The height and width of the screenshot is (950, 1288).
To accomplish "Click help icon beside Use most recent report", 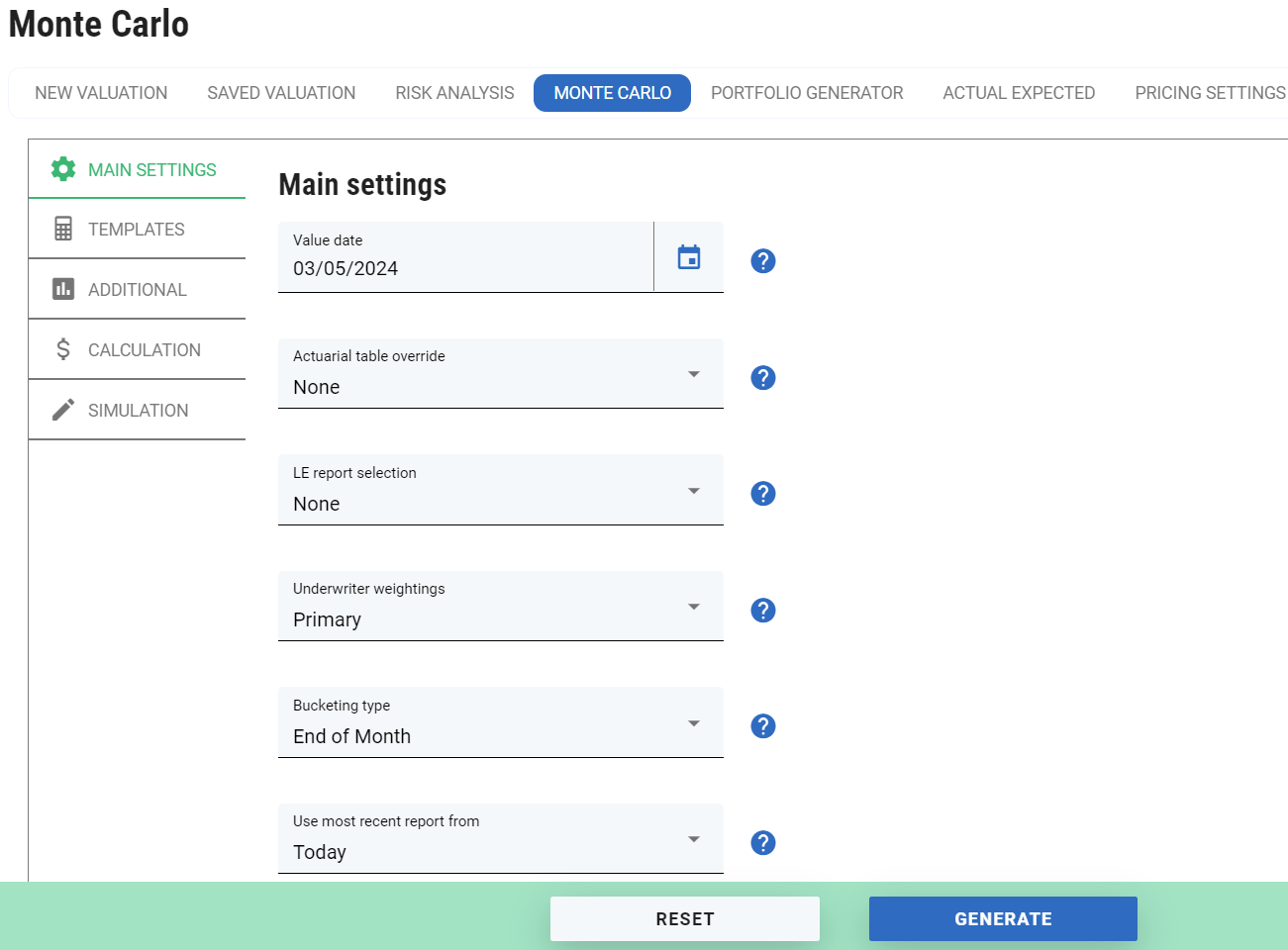I will (762, 843).
